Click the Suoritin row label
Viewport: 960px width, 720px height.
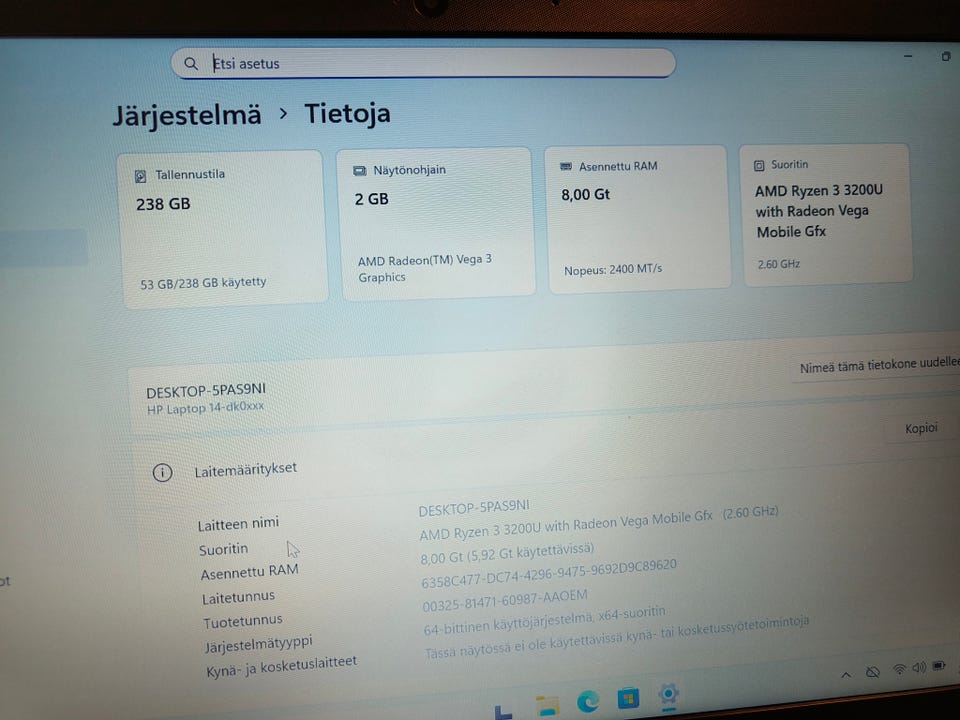coord(223,549)
